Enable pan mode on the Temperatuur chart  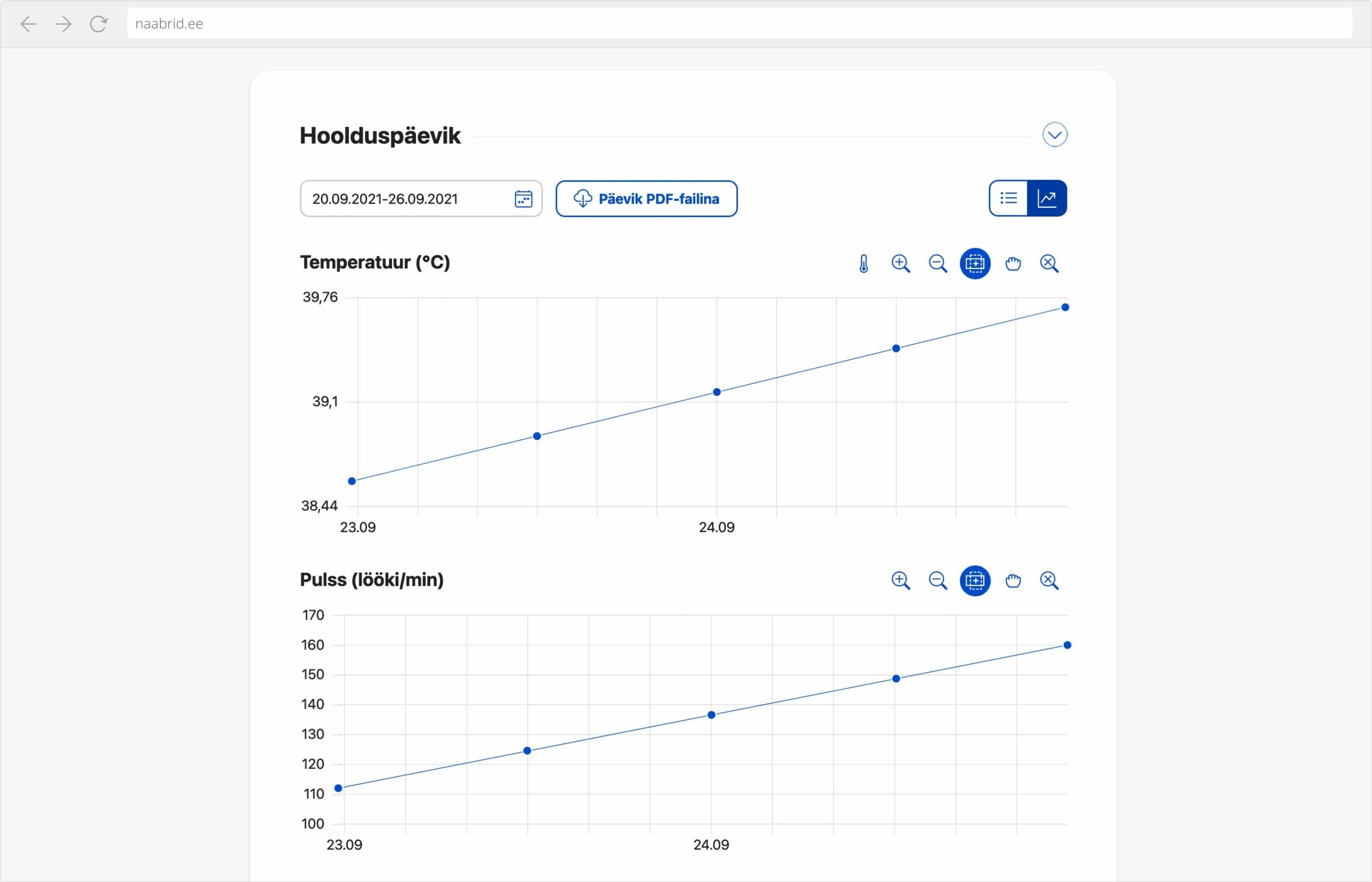1012,264
